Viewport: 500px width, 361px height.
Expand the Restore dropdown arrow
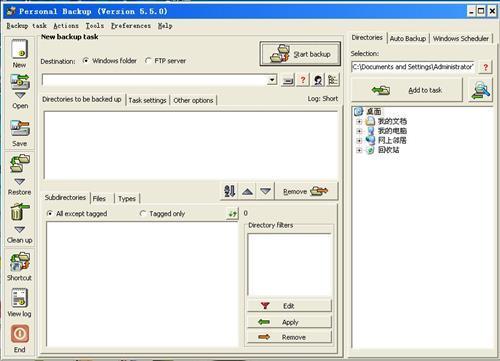point(20,182)
